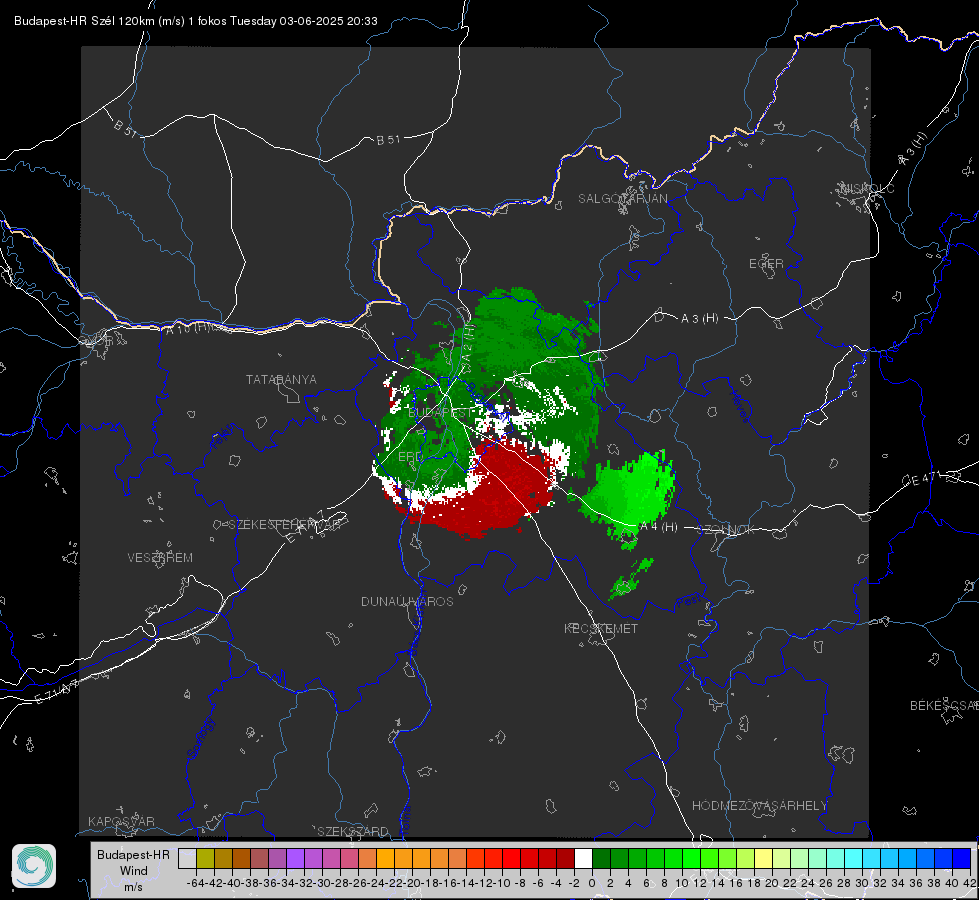
Task: Click the Budapest-HR Wind m/s legend title
Action: coord(134,871)
